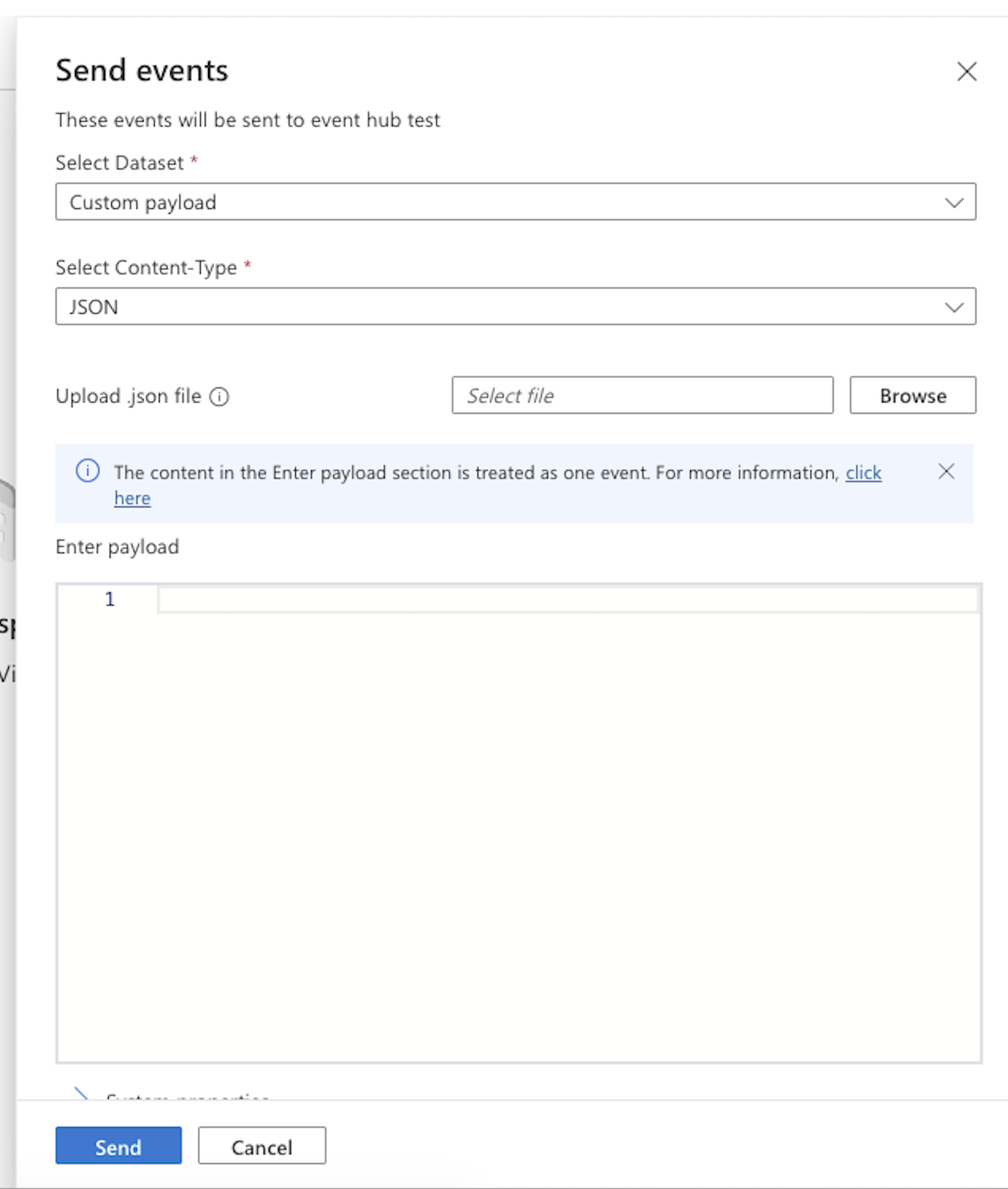Open the click here documentation link
1008x1189 pixels.
[863, 473]
